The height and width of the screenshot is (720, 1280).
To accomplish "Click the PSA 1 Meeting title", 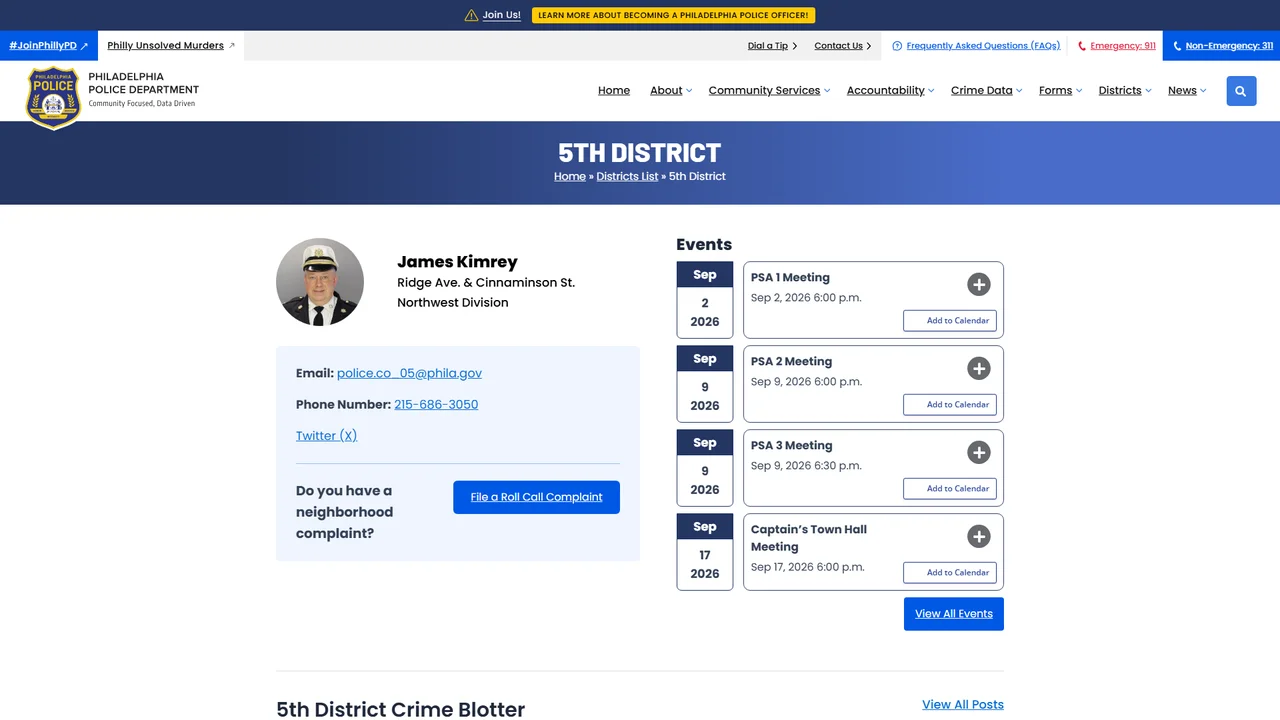I will tap(790, 278).
